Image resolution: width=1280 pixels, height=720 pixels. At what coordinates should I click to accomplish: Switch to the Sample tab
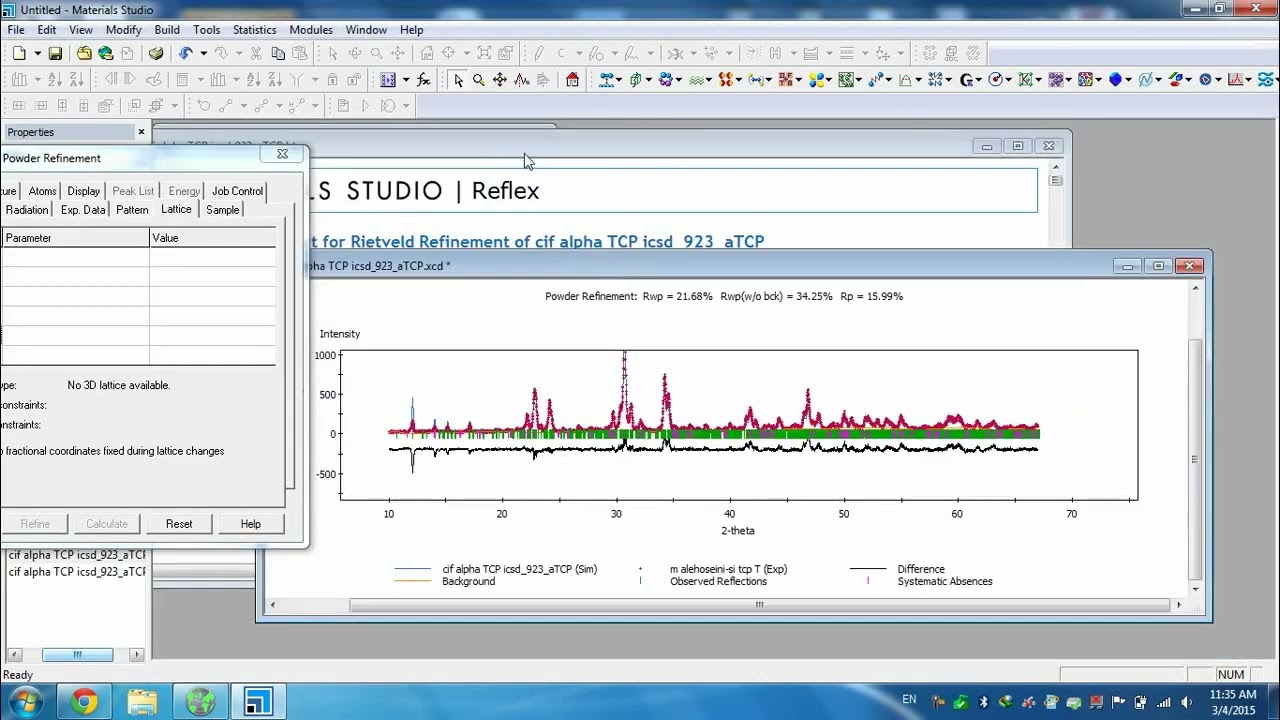[222, 210]
